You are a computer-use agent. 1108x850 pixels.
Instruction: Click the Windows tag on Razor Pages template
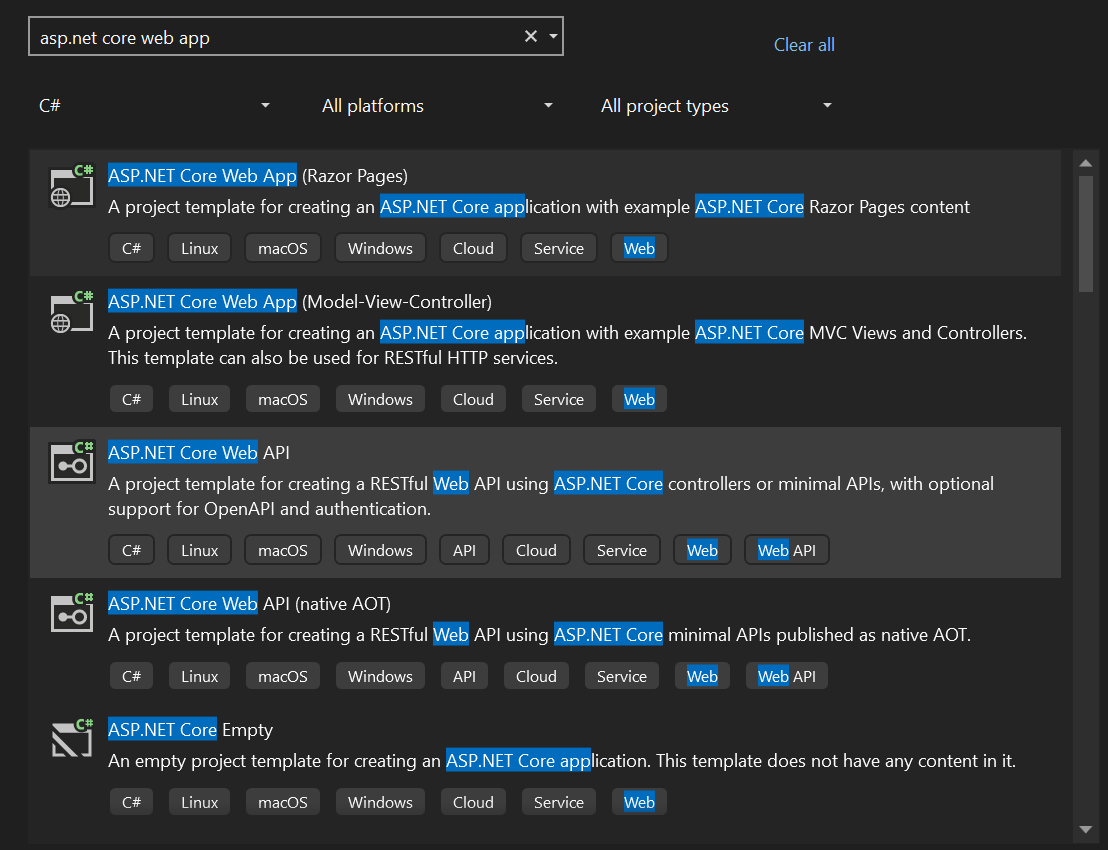(380, 248)
